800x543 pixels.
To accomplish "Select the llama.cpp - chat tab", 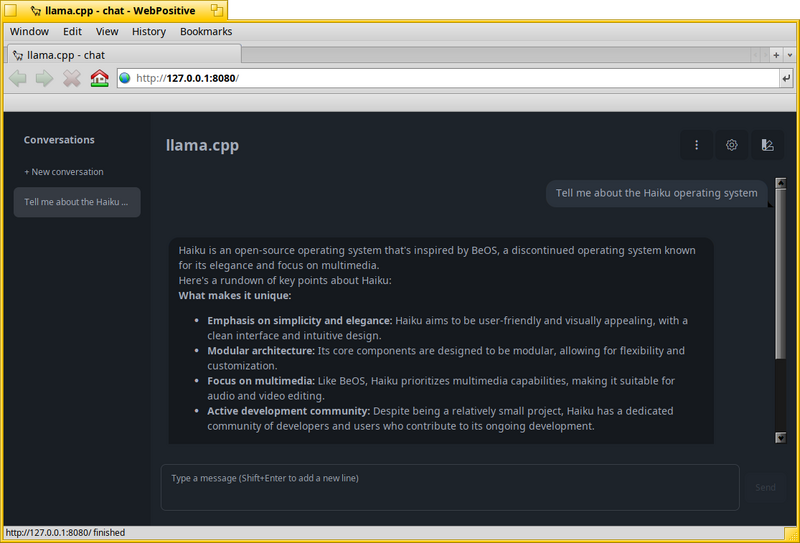I will pos(124,55).
